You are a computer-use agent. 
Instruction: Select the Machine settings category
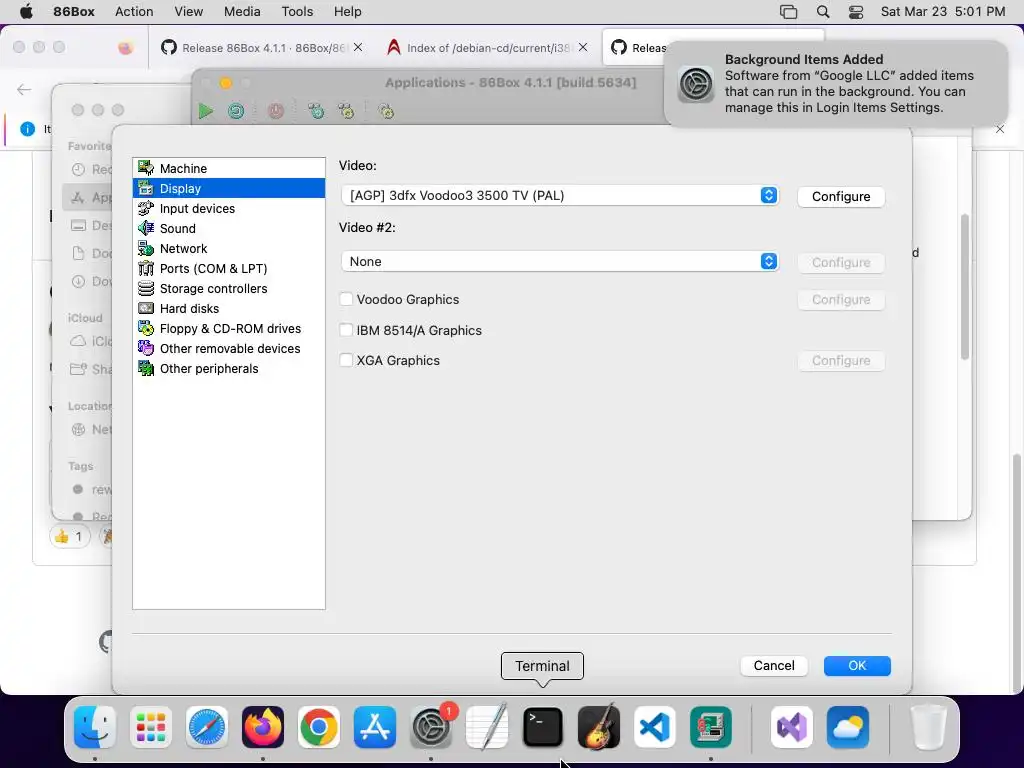[229, 168]
